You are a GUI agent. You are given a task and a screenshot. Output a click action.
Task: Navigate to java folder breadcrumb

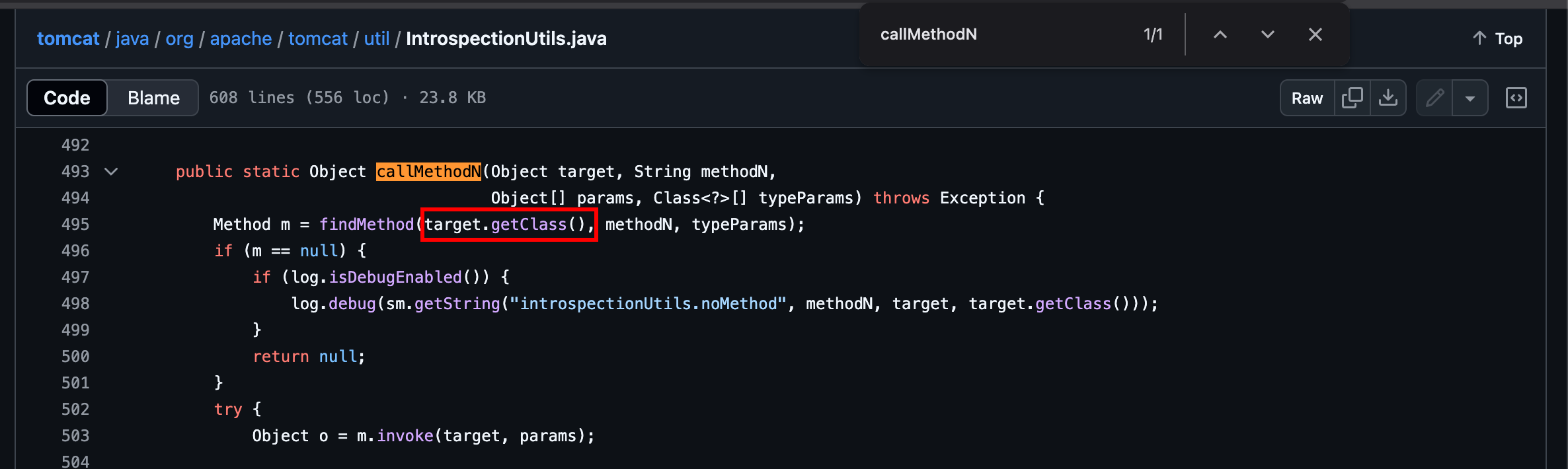[132, 38]
